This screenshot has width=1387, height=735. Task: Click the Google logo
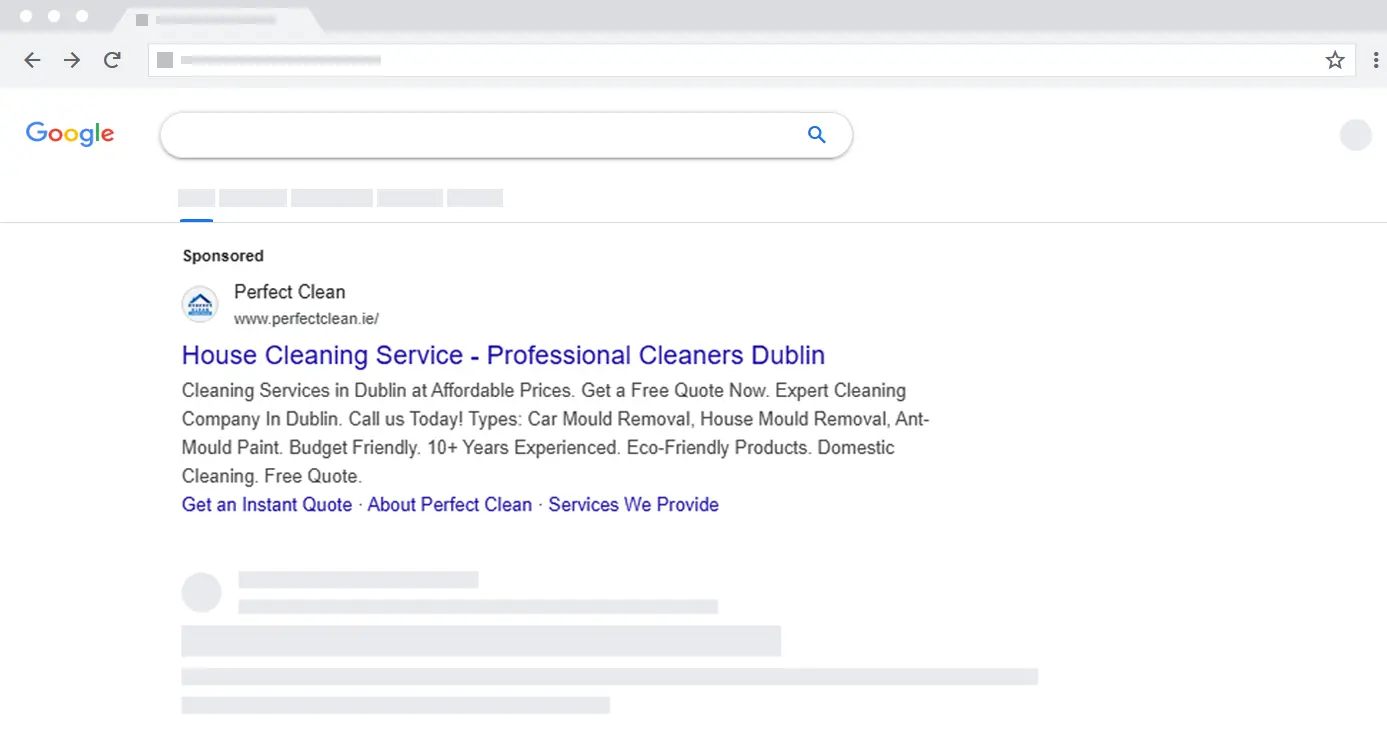coord(70,134)
